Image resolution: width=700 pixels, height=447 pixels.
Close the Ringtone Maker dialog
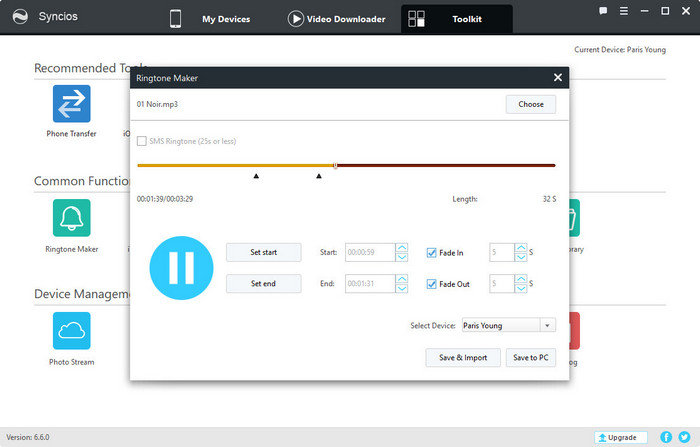coord(558,78)
